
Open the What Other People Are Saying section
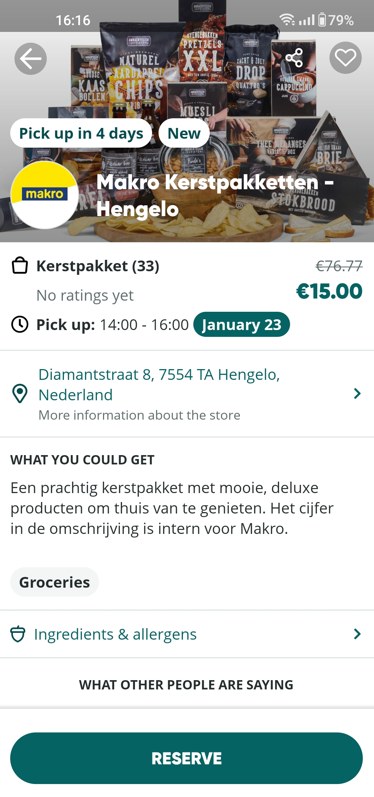click(186, 685)
